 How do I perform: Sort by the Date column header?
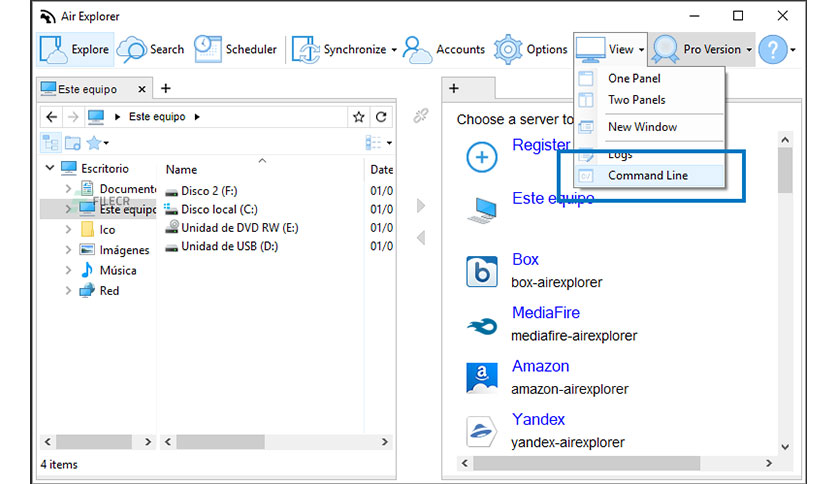click(382, 170)
